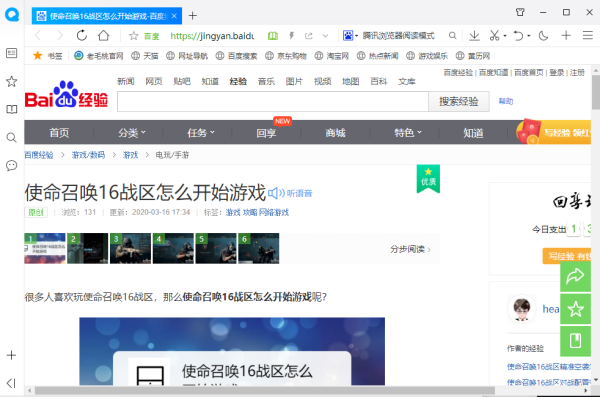Image resolution: width=600 pixels, height=397 pixels.
Task: Go to 首页 in navigation bar
Action: point(59,133)
